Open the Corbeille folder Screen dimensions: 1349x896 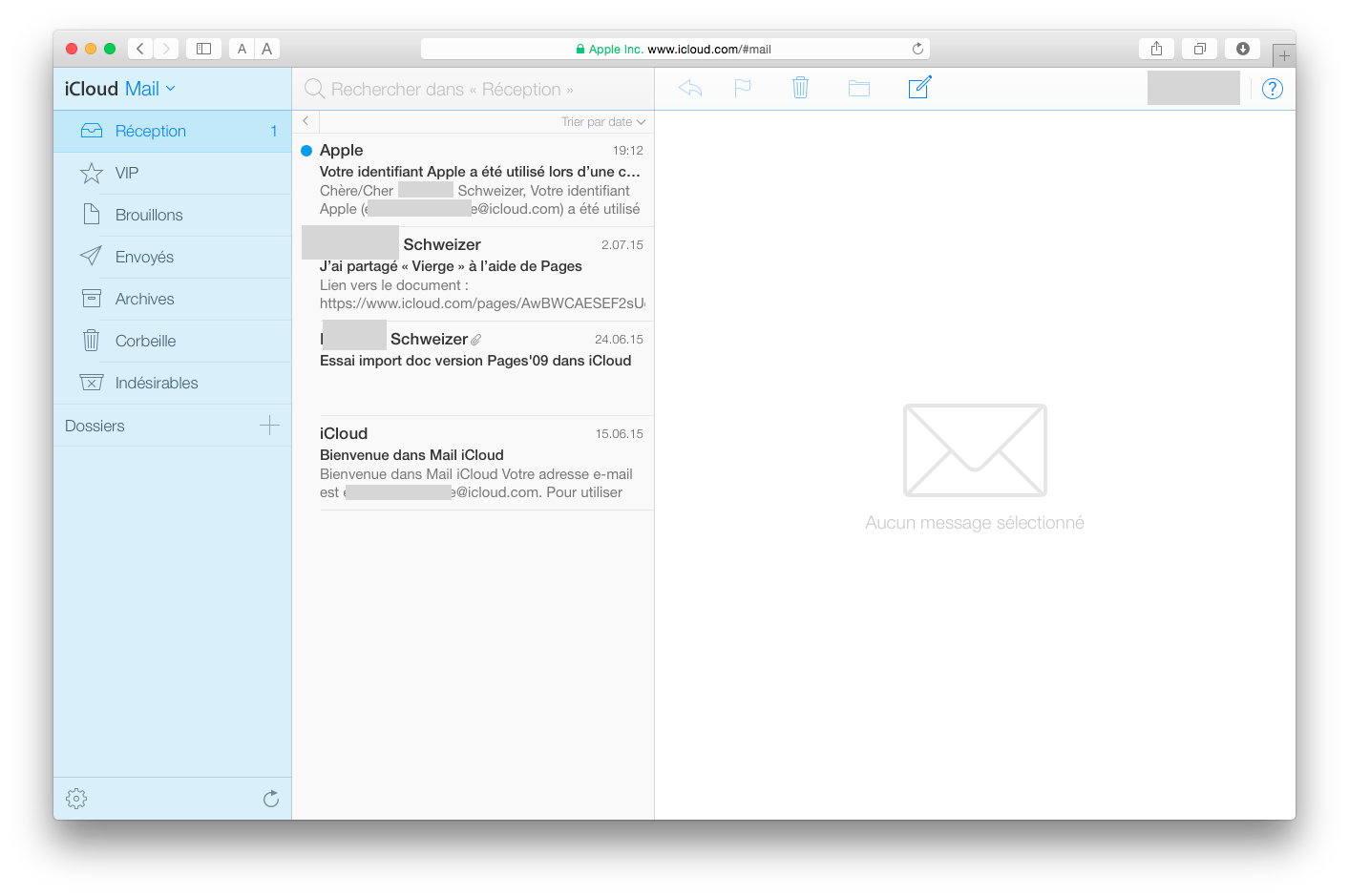coord(145,342)
